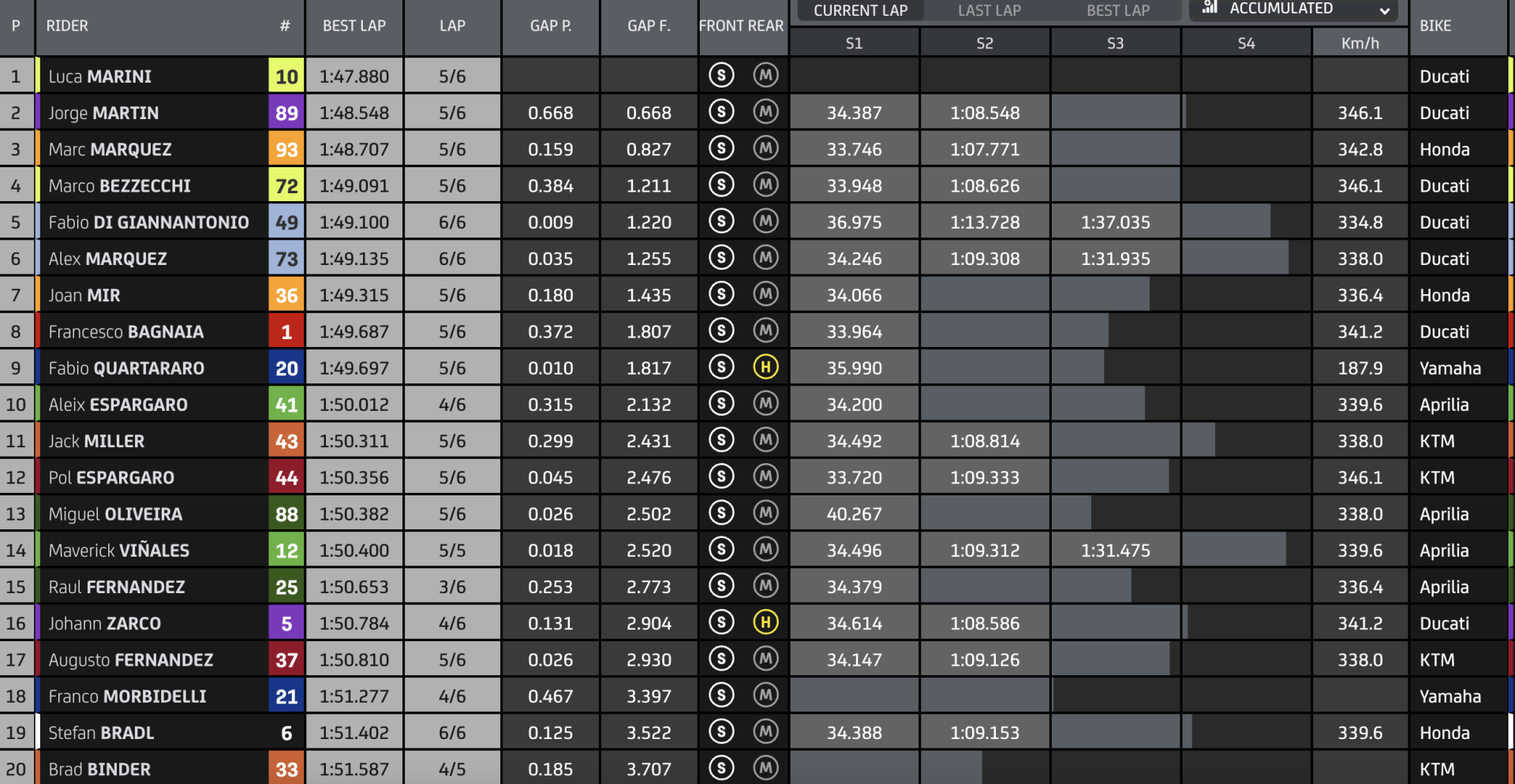
Task: Click the S4 sector column header
Action: pos(1246,43)
